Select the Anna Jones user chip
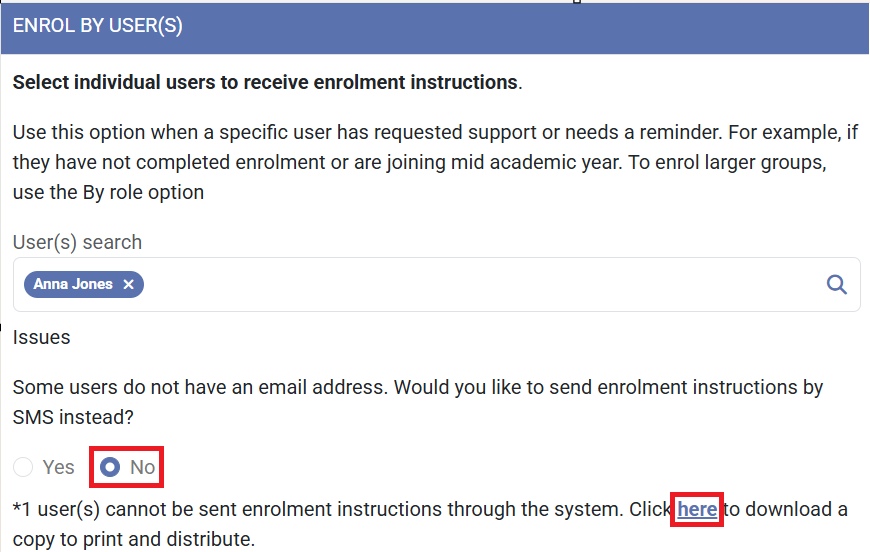Image resolution: width=870 pixels, height=552 pixels. pyautogui.click(x=73, y=285)
